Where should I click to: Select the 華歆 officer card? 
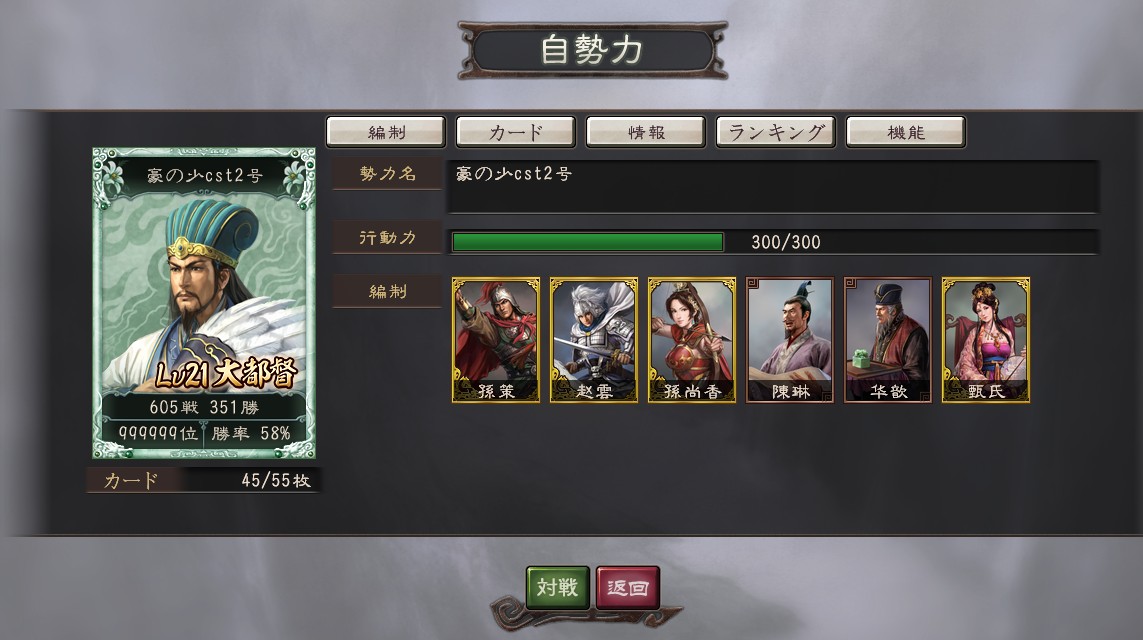(888, 340)
